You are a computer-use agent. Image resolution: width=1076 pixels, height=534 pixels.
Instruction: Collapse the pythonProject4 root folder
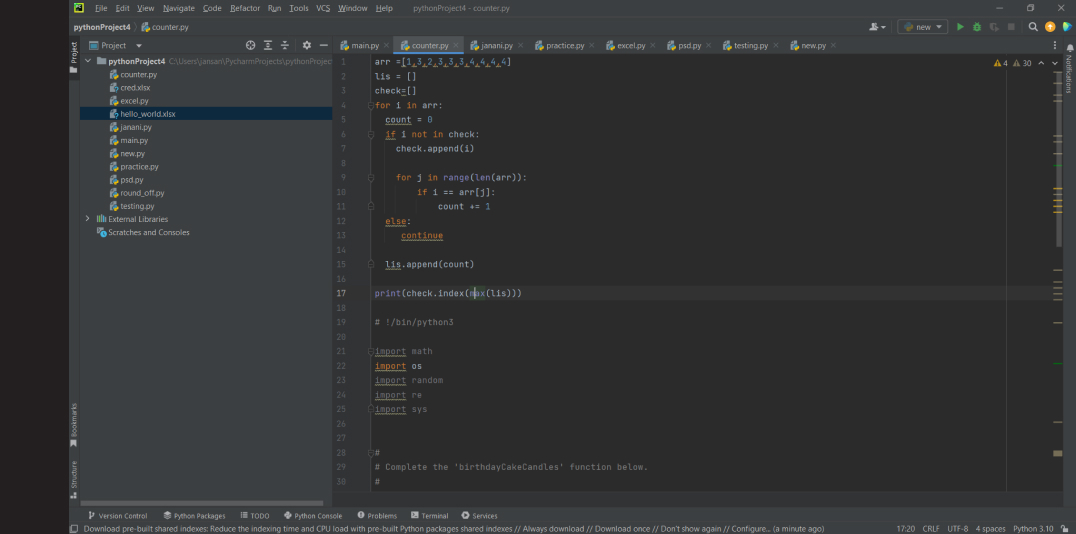[88, 61]
